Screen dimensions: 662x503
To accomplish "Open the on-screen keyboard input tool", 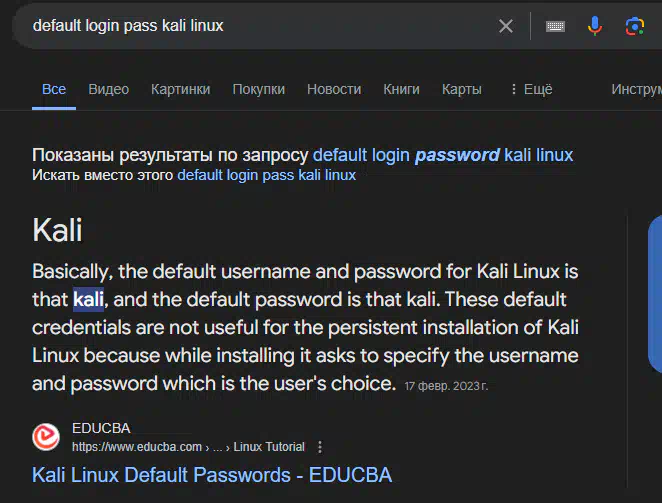I will [x=555, y=26].
